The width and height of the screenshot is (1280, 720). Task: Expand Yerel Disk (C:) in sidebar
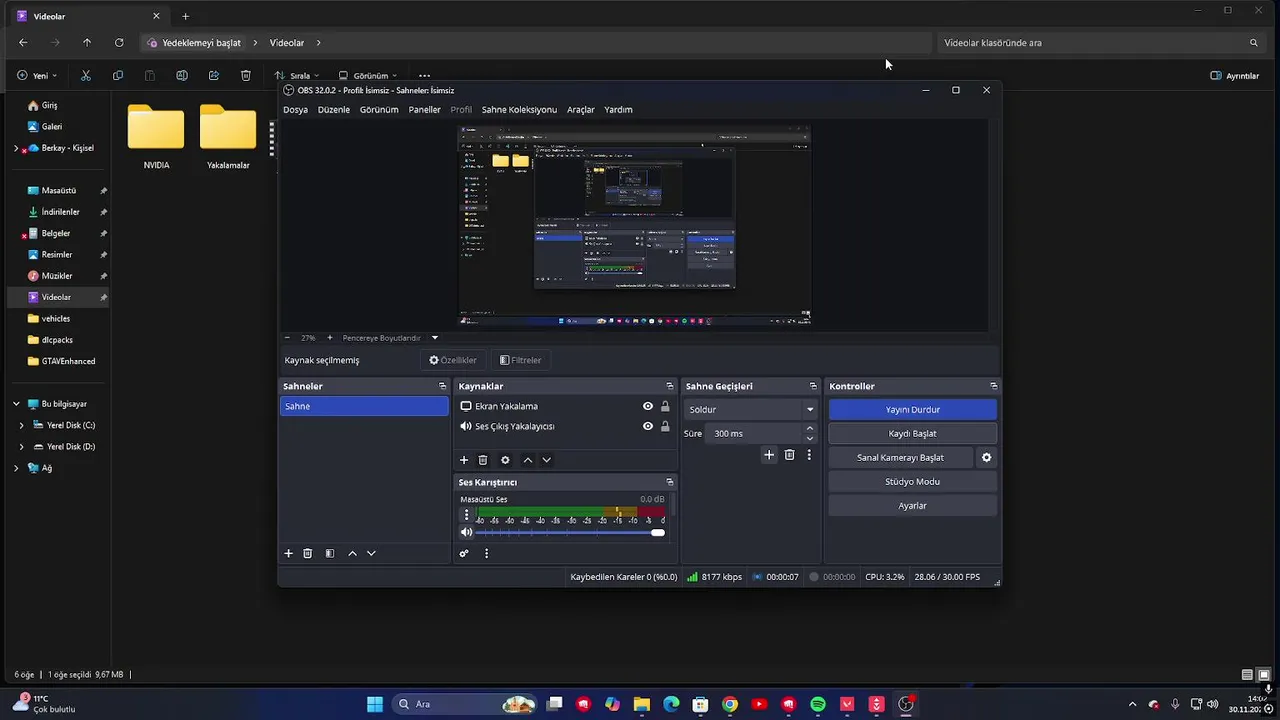(x=22, y=425)
